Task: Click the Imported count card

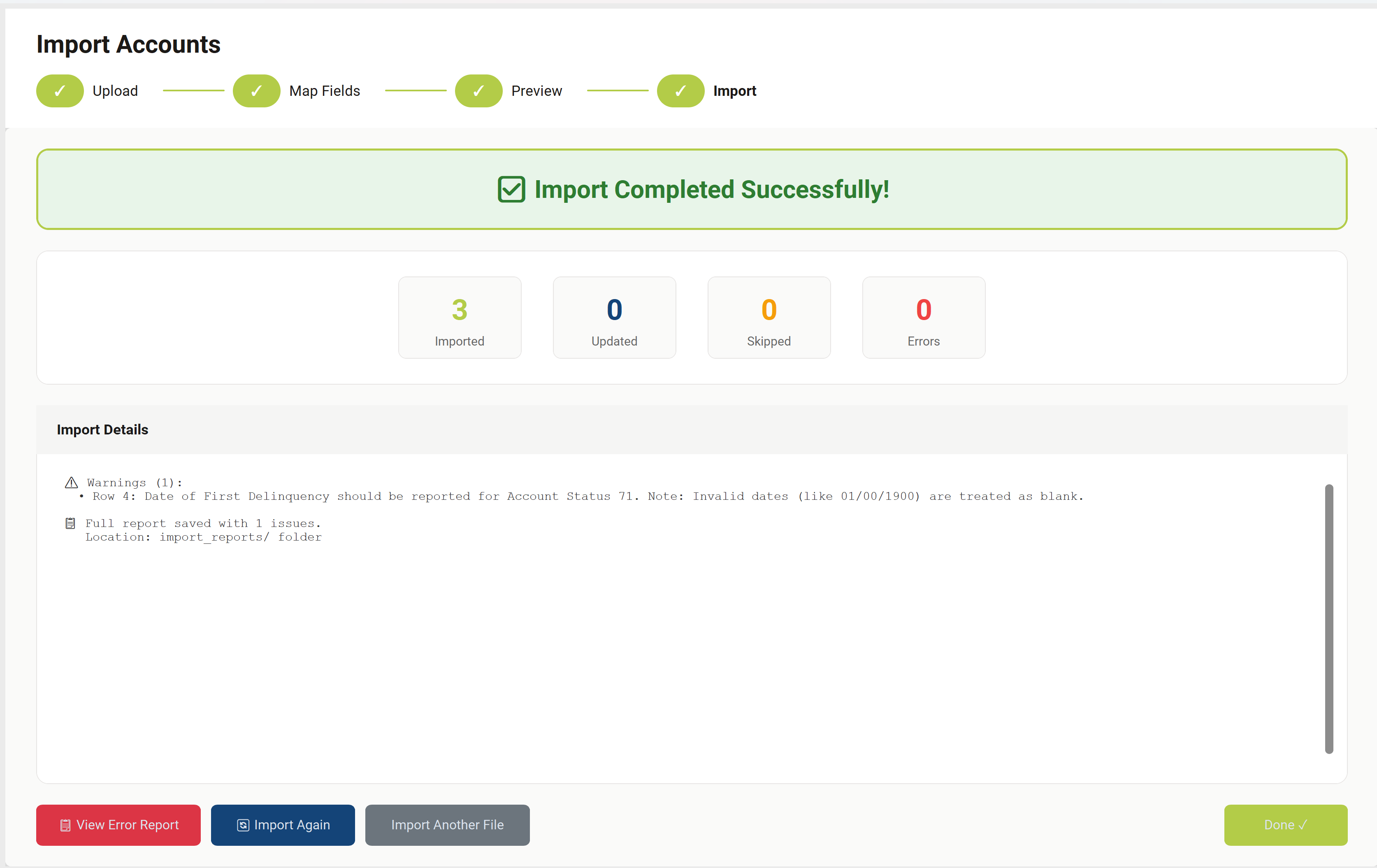Action: coord(460,317)
